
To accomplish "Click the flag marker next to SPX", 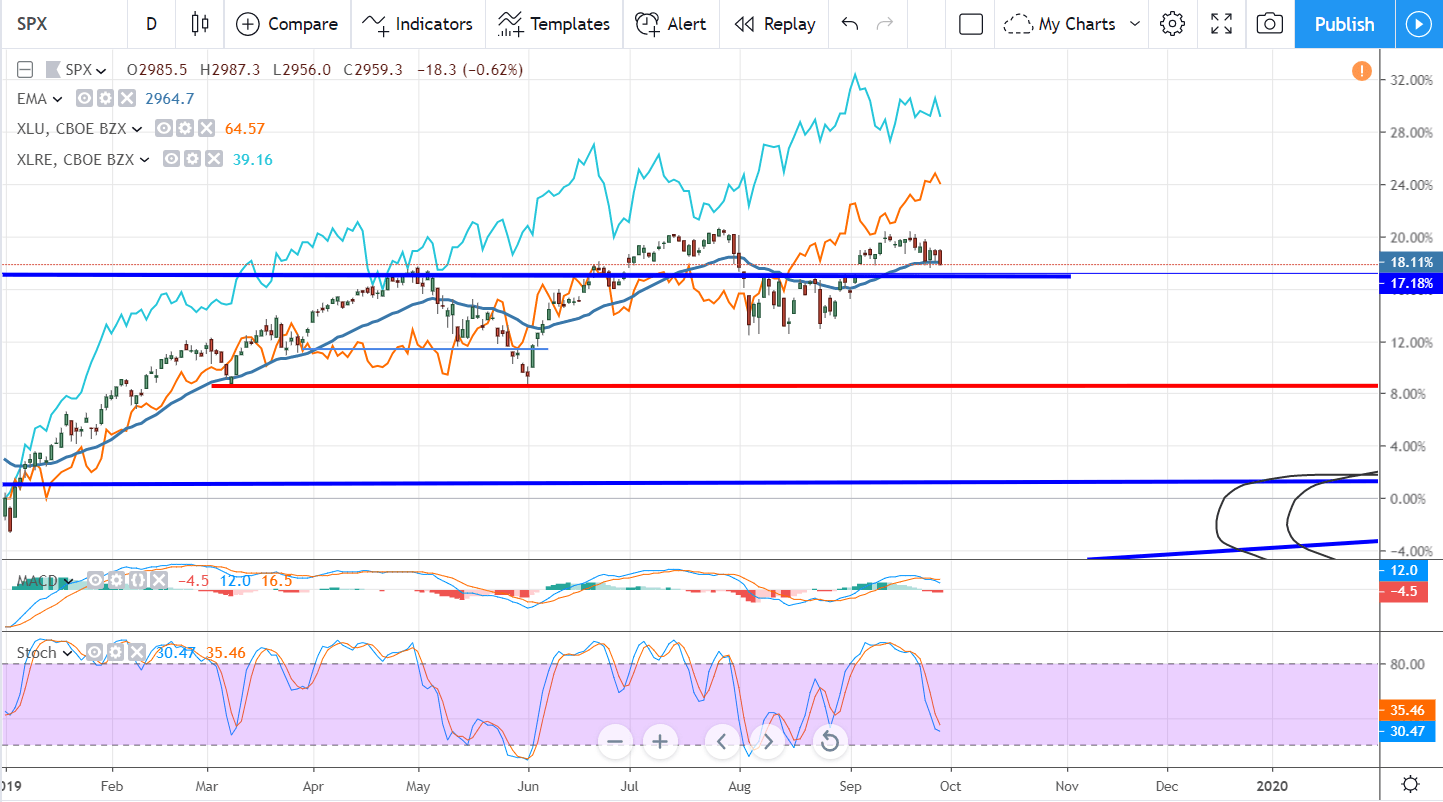I will coord(53,70).
